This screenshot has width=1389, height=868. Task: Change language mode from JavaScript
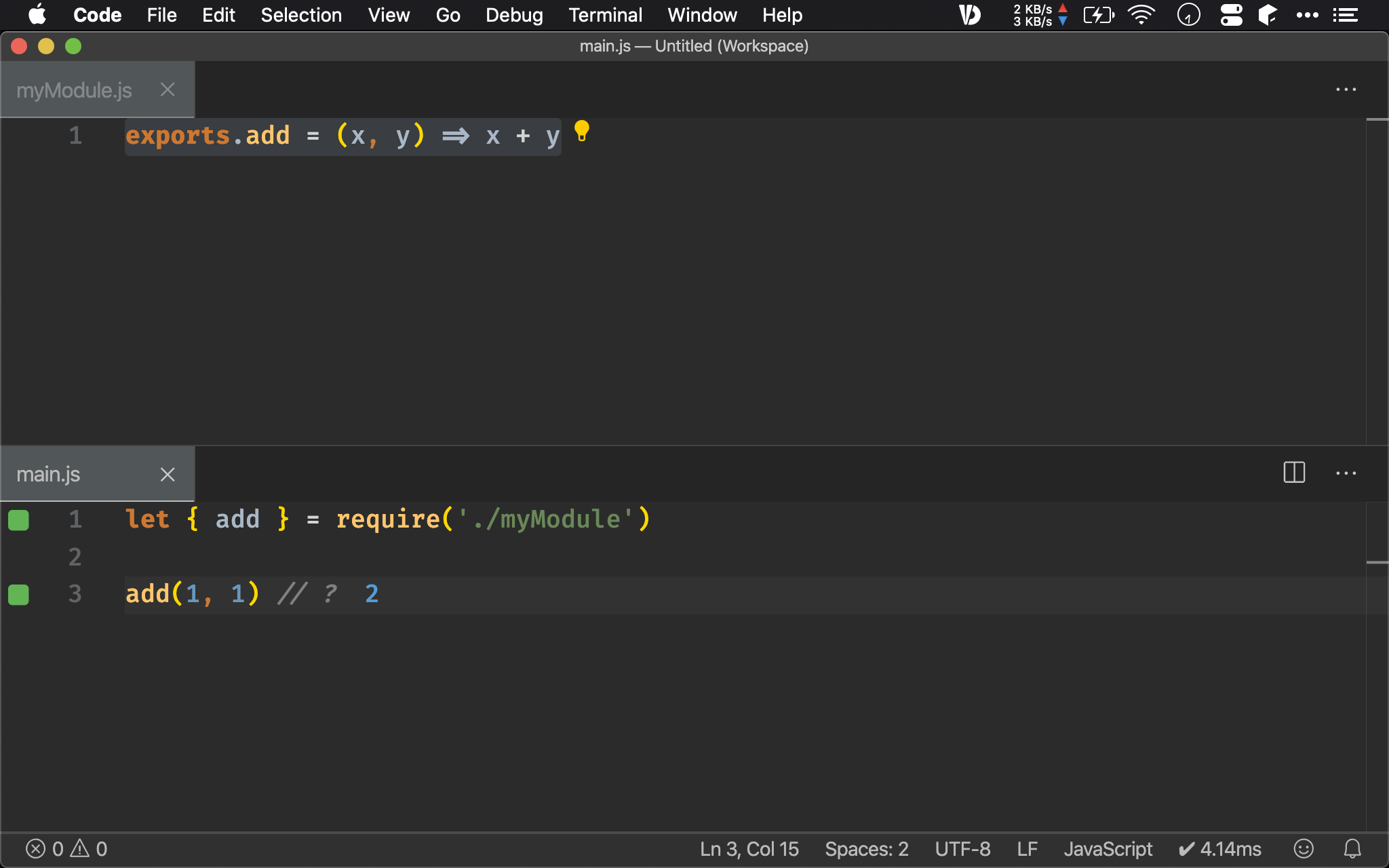[x=1108, y=848]
